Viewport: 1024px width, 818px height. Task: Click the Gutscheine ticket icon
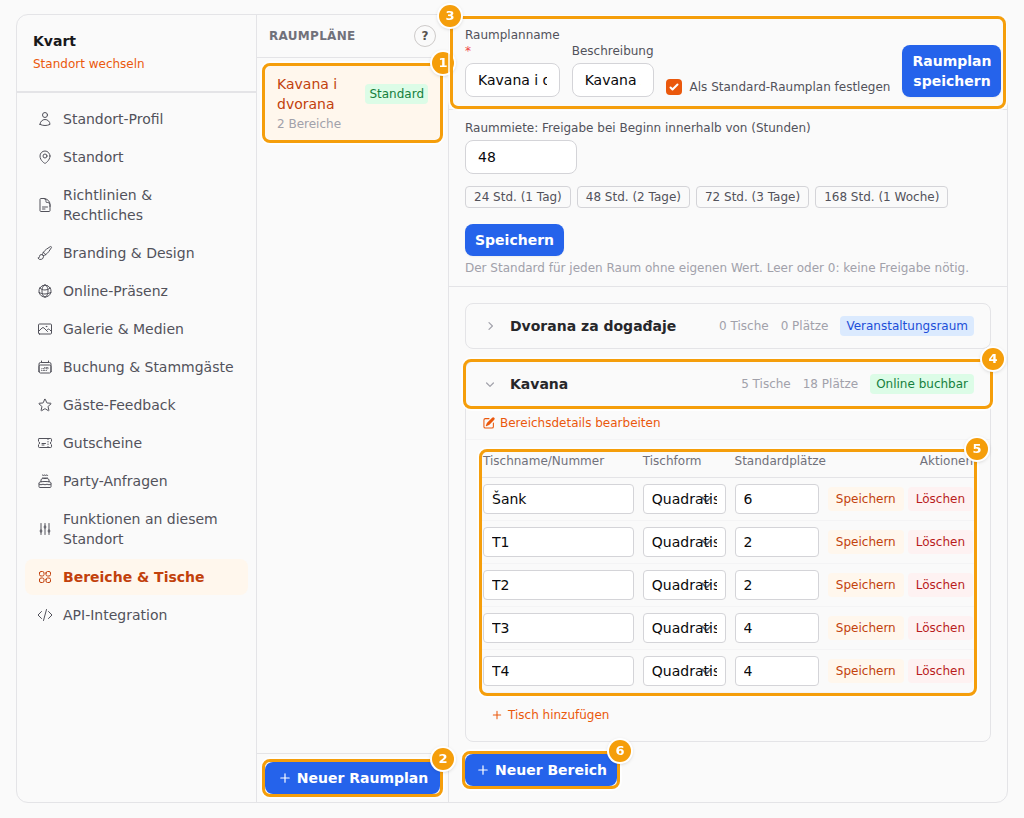tap(44, 443)
